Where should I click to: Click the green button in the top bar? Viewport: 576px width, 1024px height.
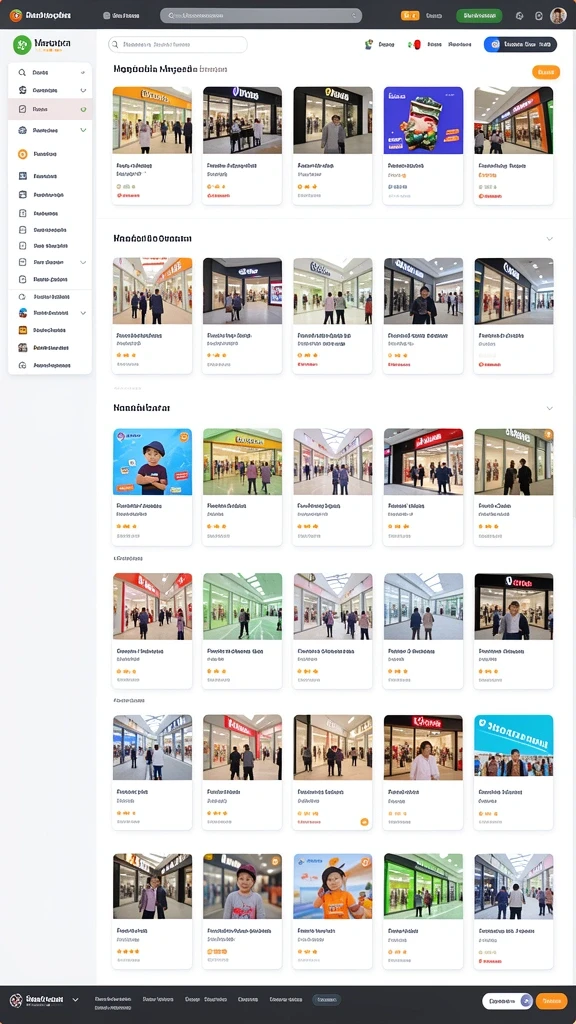pos(479,16)
